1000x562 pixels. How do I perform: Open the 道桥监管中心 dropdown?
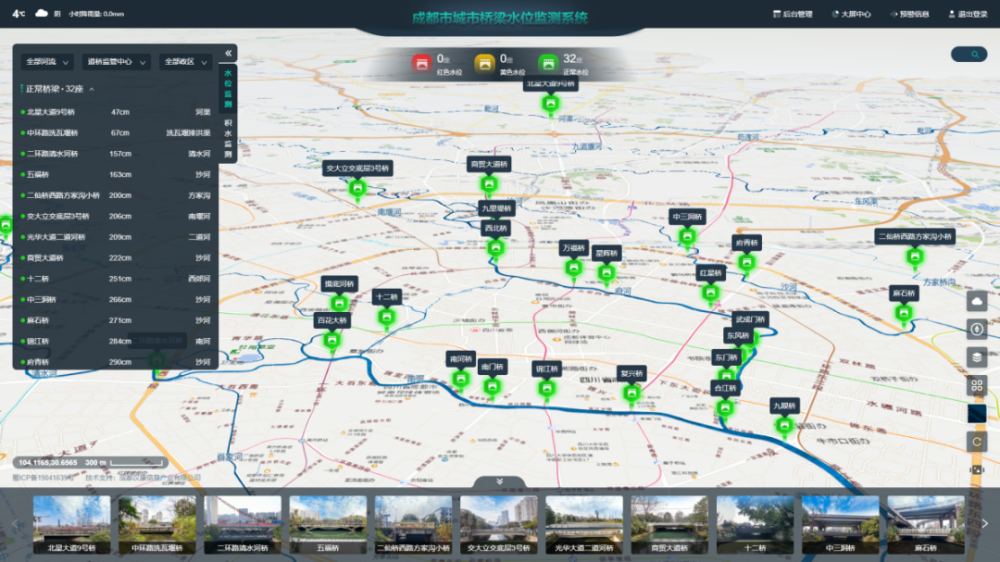click(116, 62)
